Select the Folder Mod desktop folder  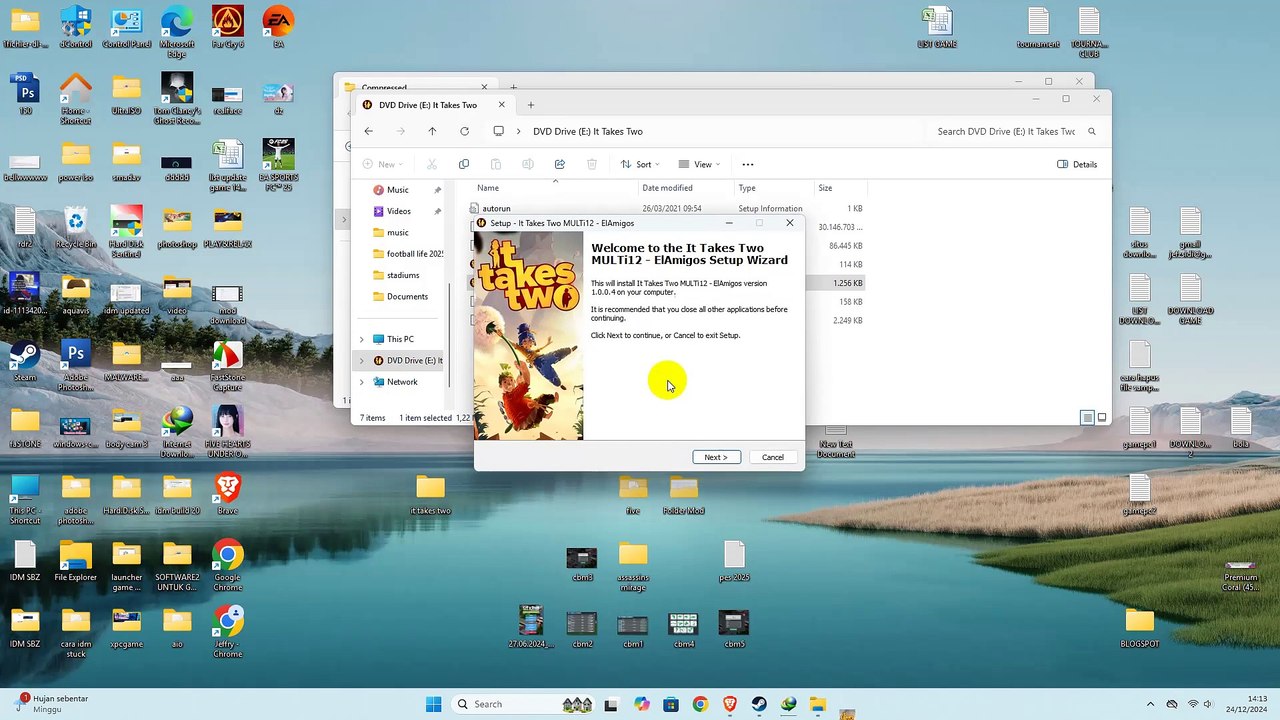684,495
